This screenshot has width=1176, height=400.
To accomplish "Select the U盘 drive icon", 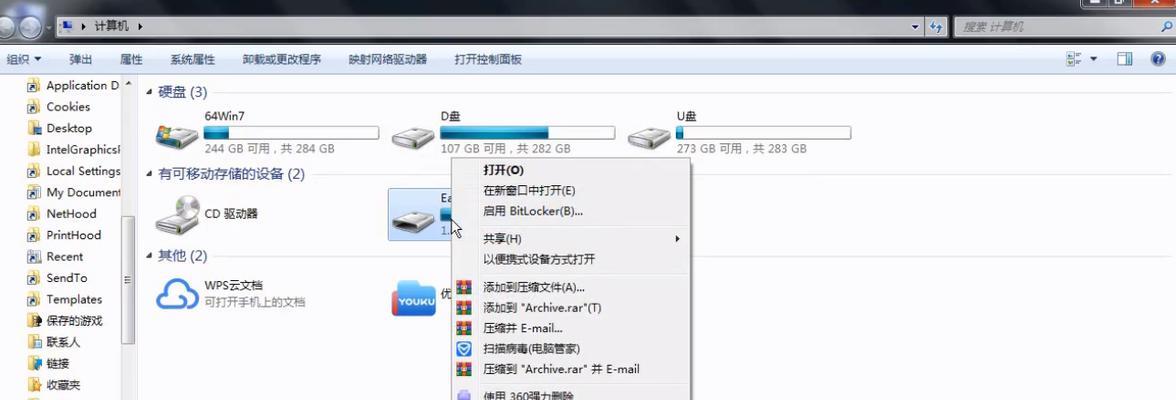I will pyautogui.click(x=649, y=137).
